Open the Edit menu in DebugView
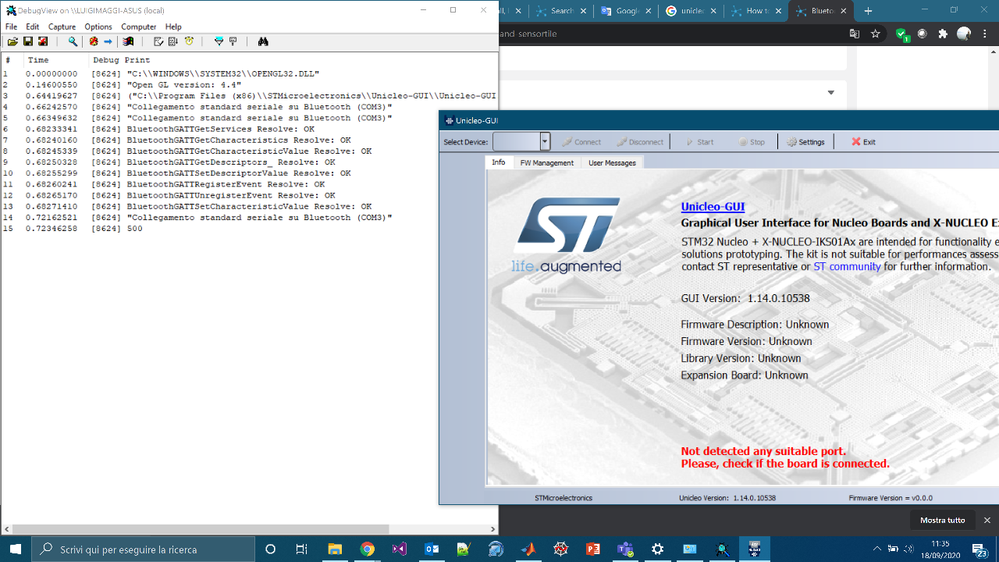Screen dimensions: 999x562 [x=32, y=27]
